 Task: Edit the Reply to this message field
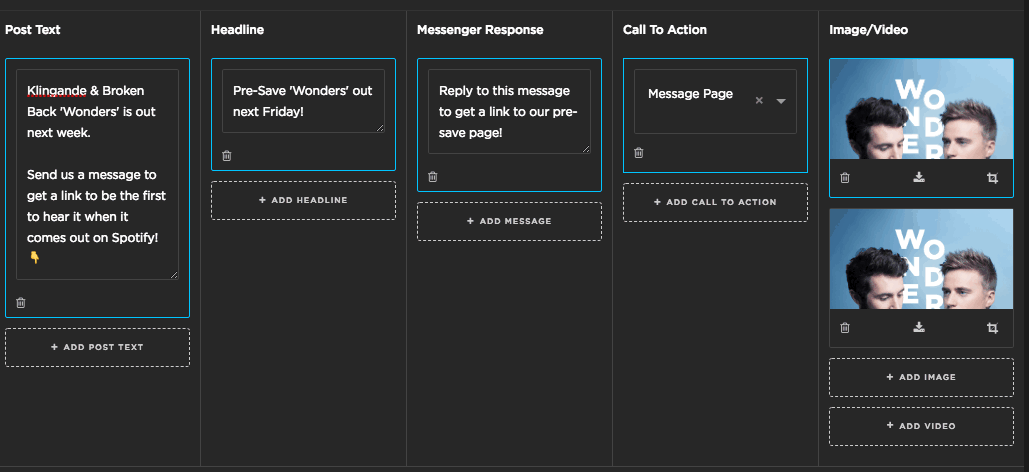(x=509, y=112)
